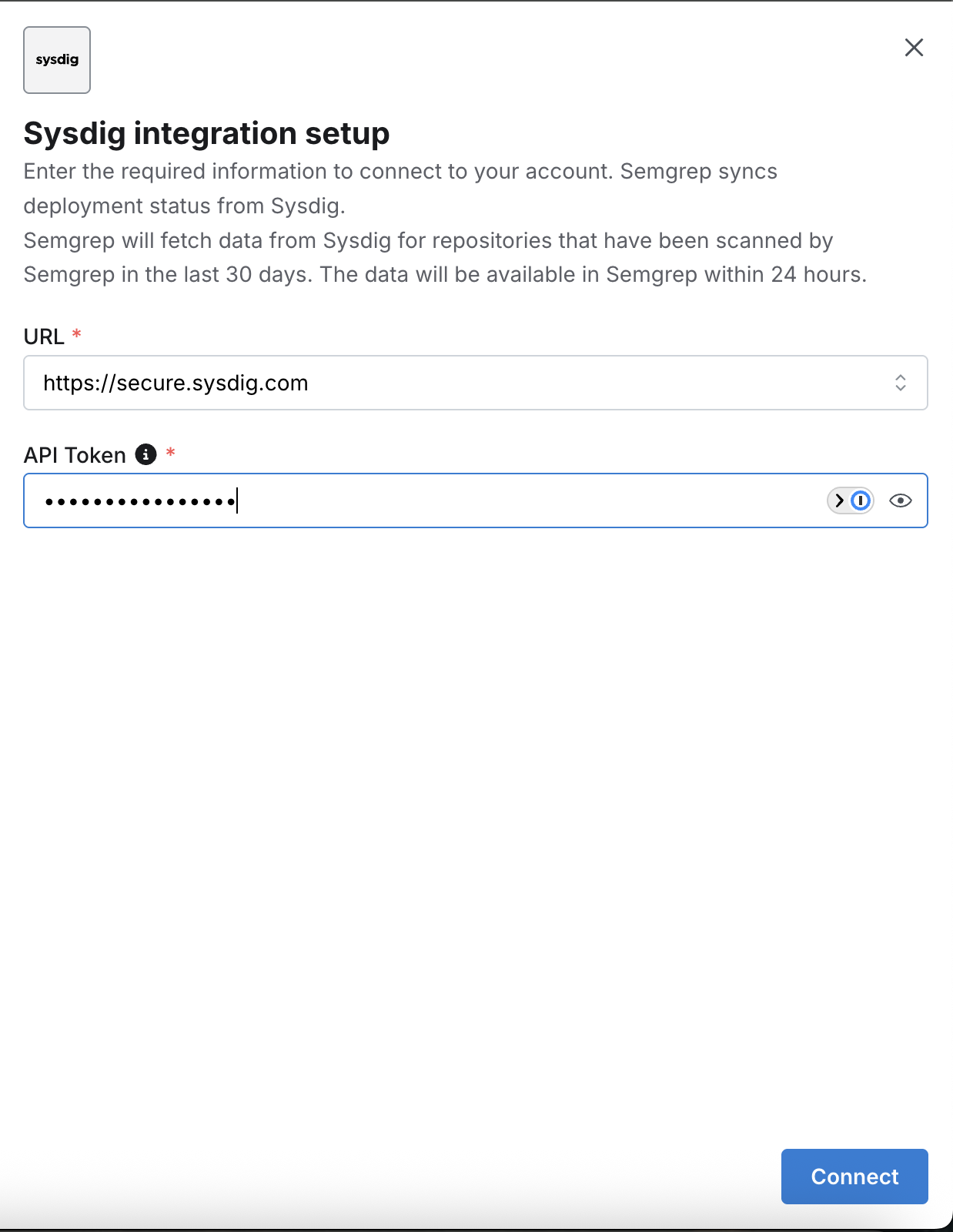Click the X icon to dismiss the dialog
The width and height of the screenshot is (953, 1232).
pos(914,48)
